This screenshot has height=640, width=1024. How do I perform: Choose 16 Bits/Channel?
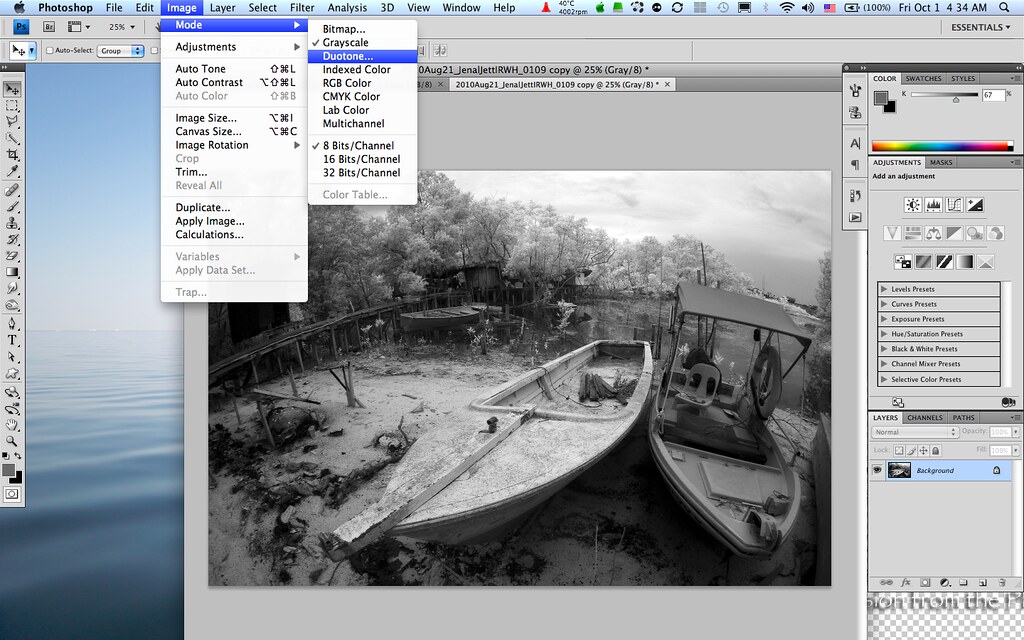[x=362, y=159]
